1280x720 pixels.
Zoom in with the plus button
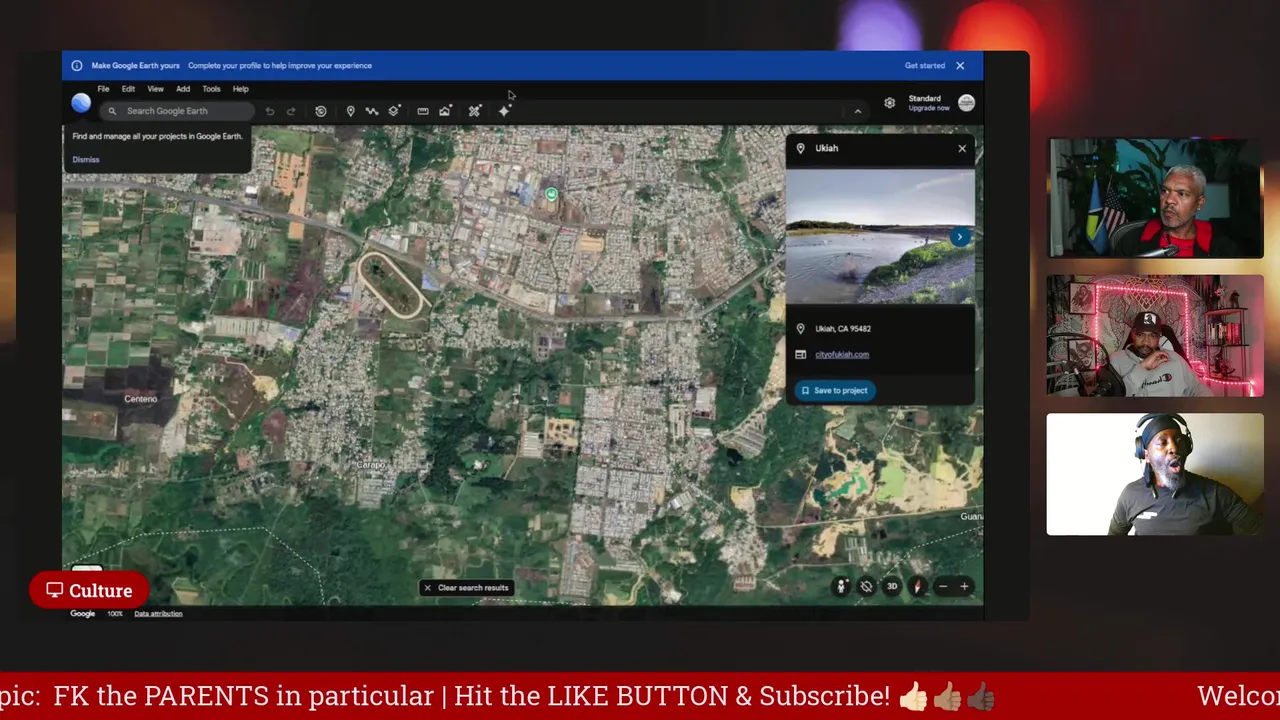click(964, 587)
